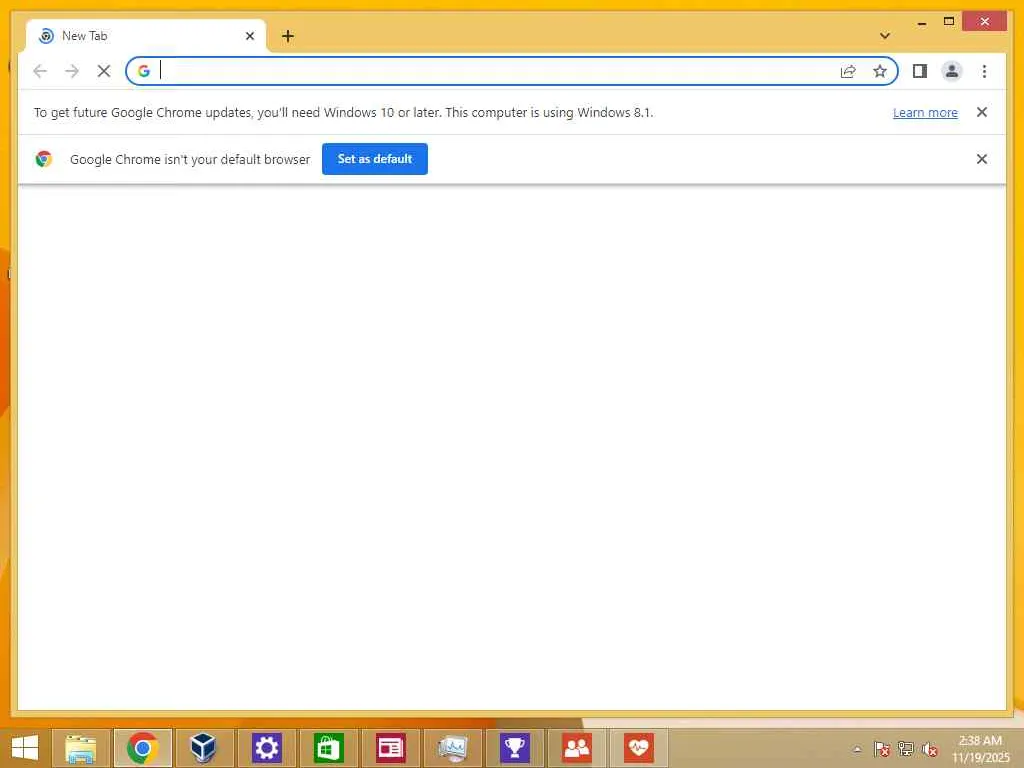Open the Health & Fitness heart app

click(x=639, y=748)
